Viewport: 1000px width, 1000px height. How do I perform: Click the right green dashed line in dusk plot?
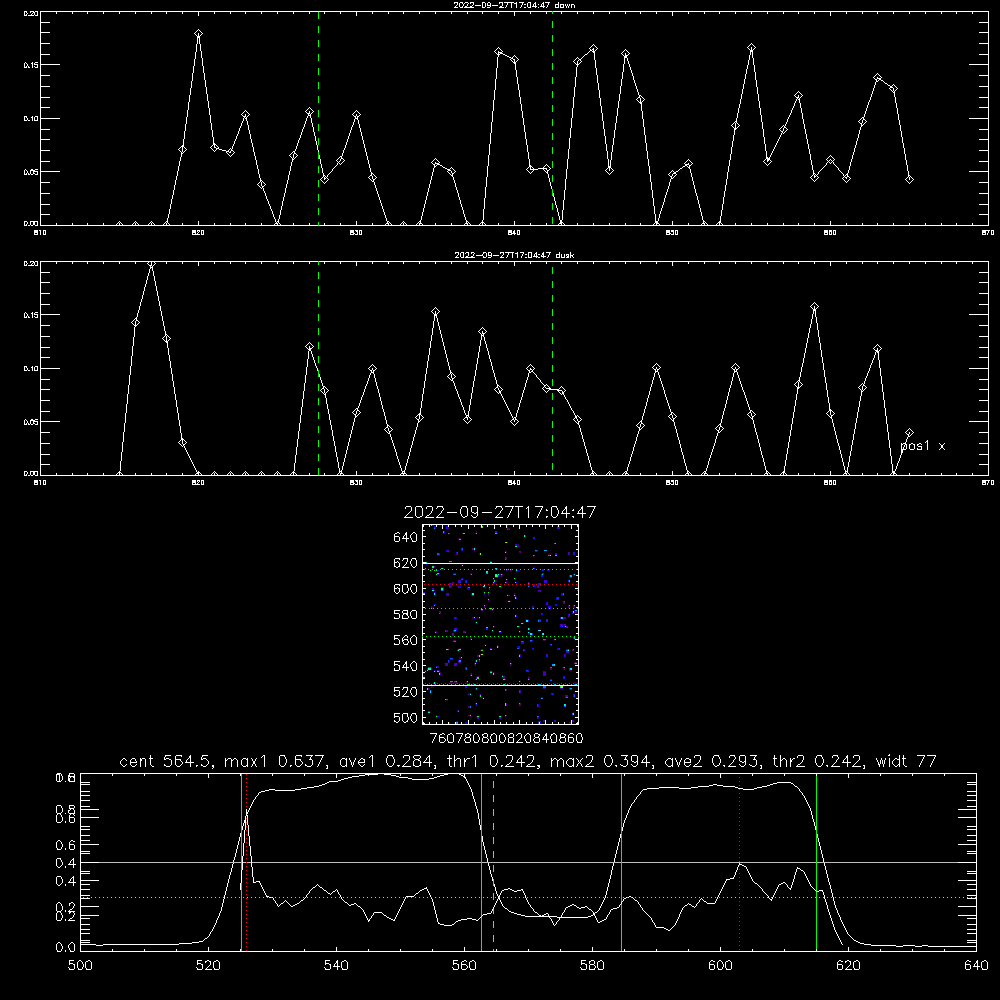(552, 369)
